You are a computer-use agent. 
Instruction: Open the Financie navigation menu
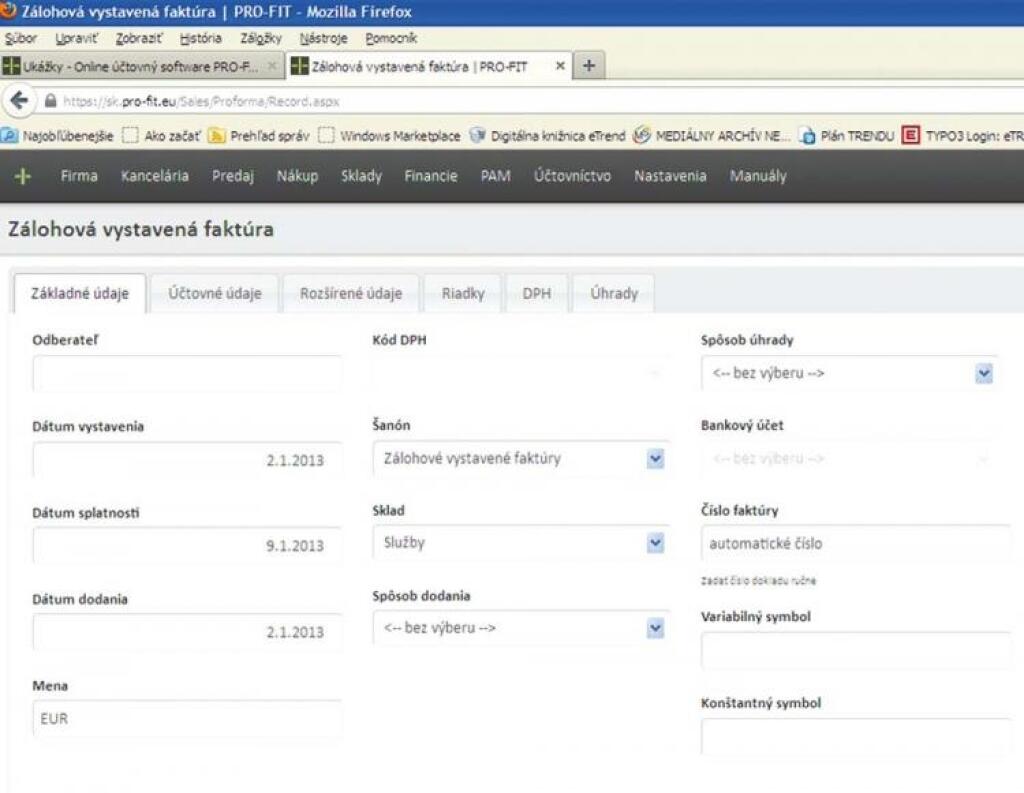431,176
